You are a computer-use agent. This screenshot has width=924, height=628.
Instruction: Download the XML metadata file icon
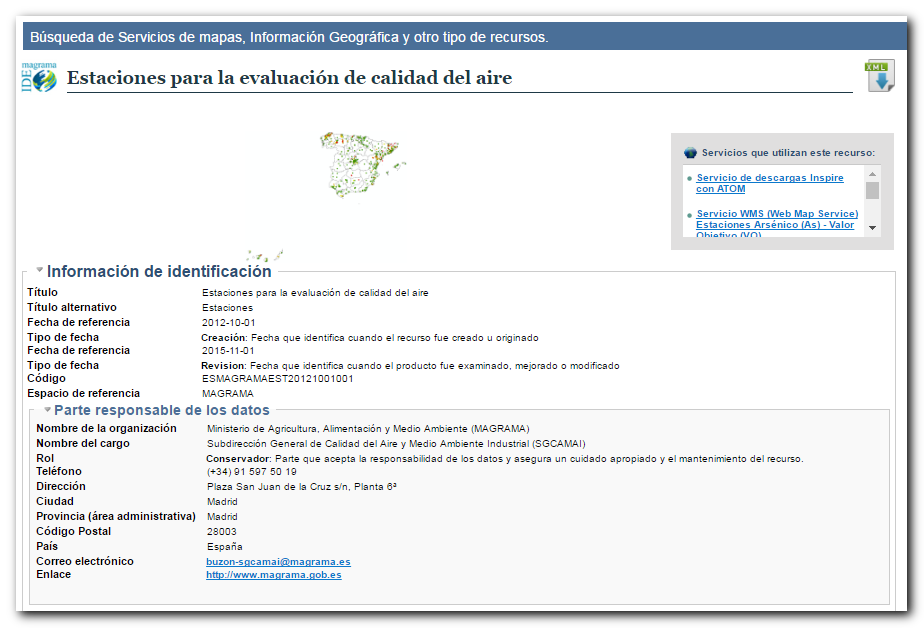tap(880, 75)
